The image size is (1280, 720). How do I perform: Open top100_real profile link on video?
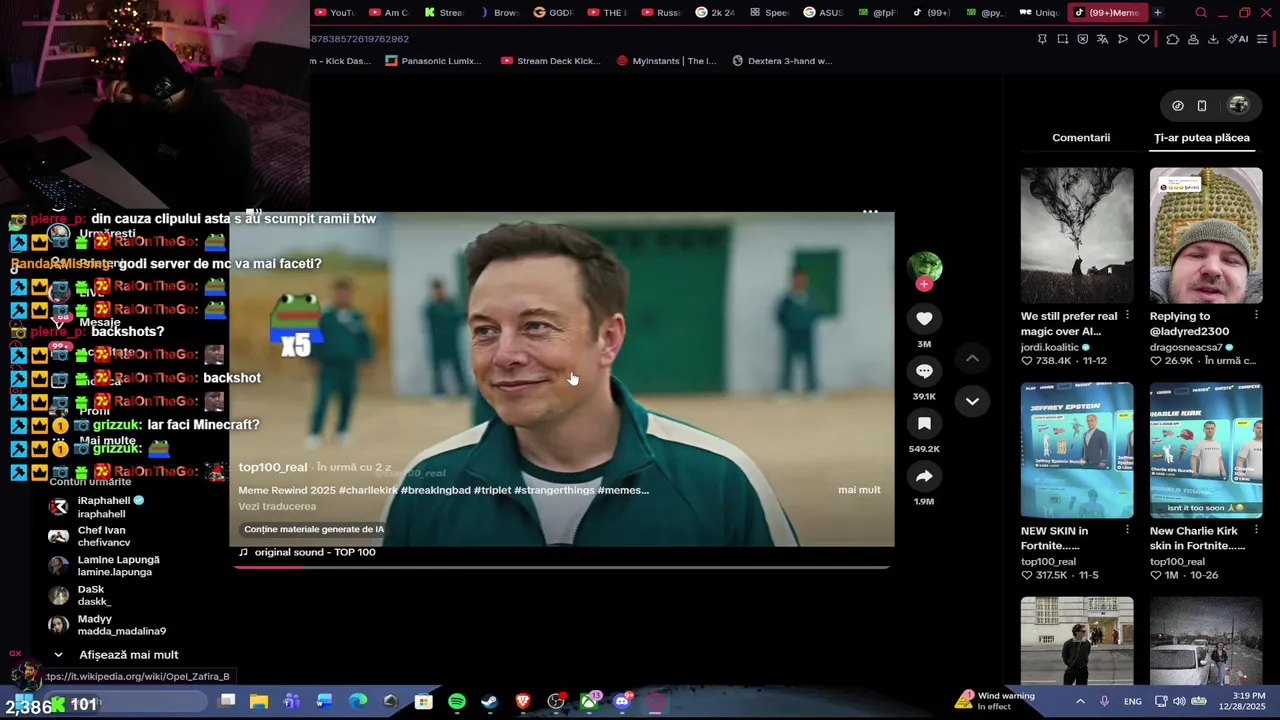point(273,468)
